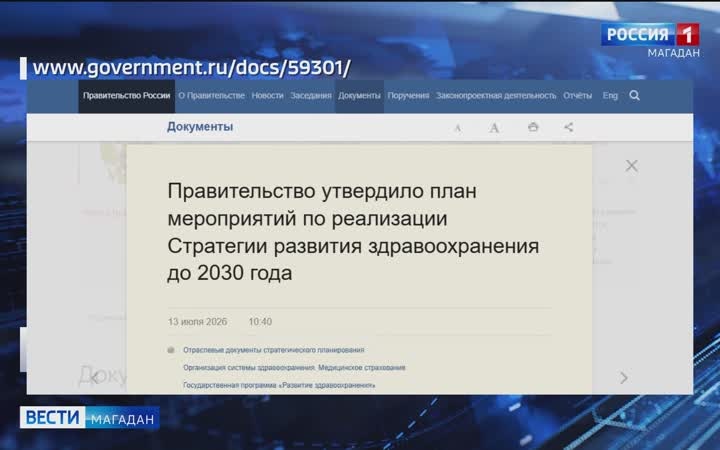This screenshot has height=450, width=720.
Task: Click the Документы page heading link
Action: [x=200, y=127]
